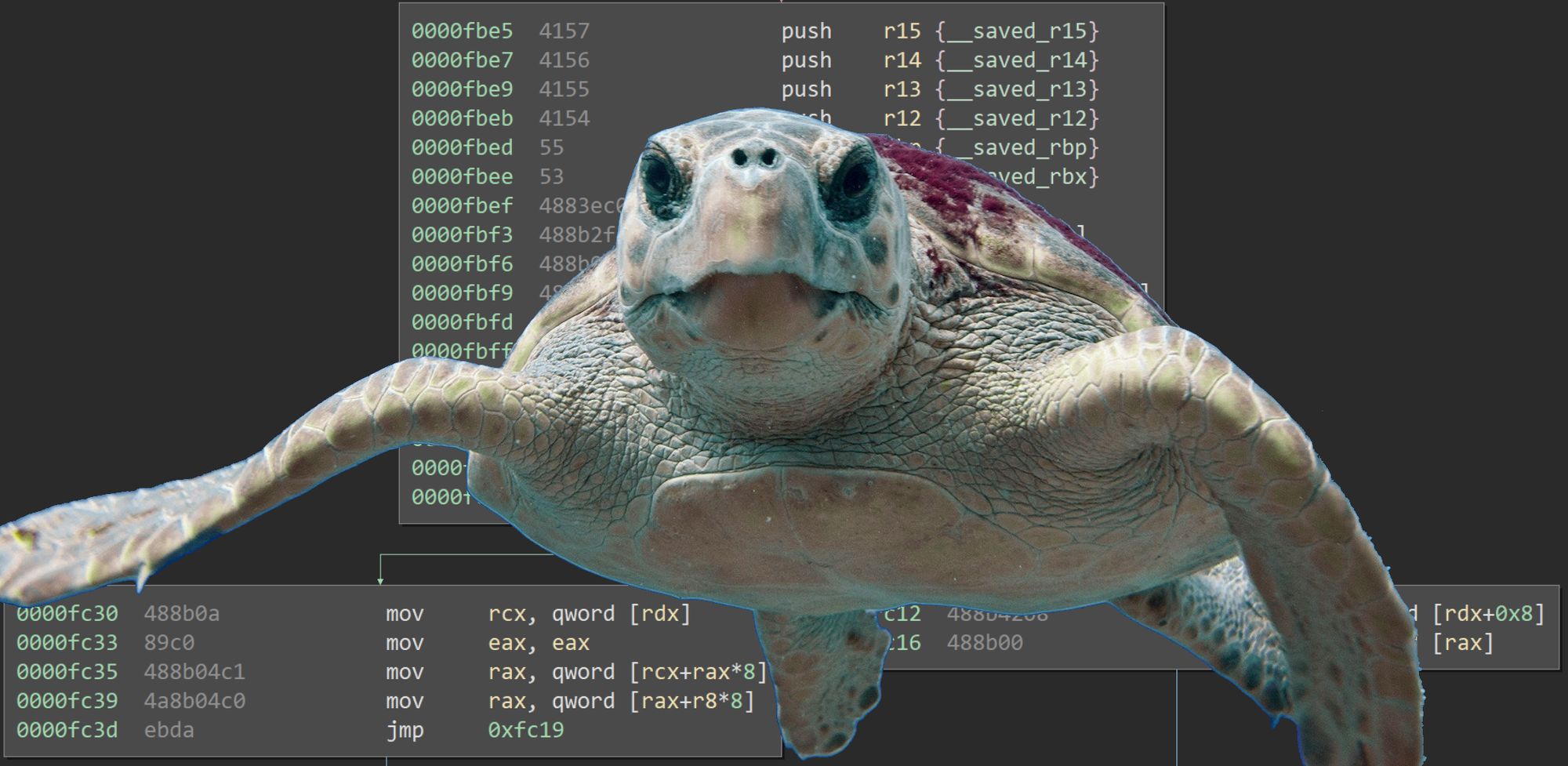Select address 0000fbf3 line
The image size is (1568, 766).
[x=462, y=234]
